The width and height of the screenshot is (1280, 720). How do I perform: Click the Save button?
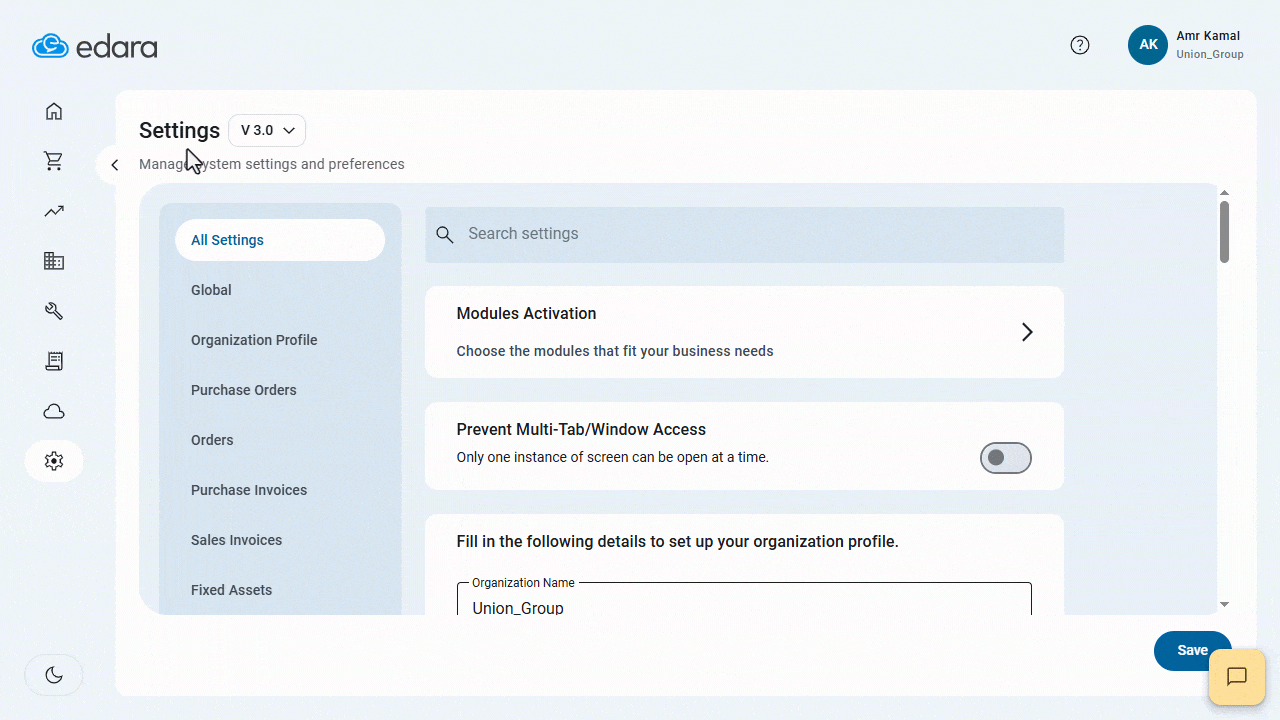click(x=1192, y=651)
